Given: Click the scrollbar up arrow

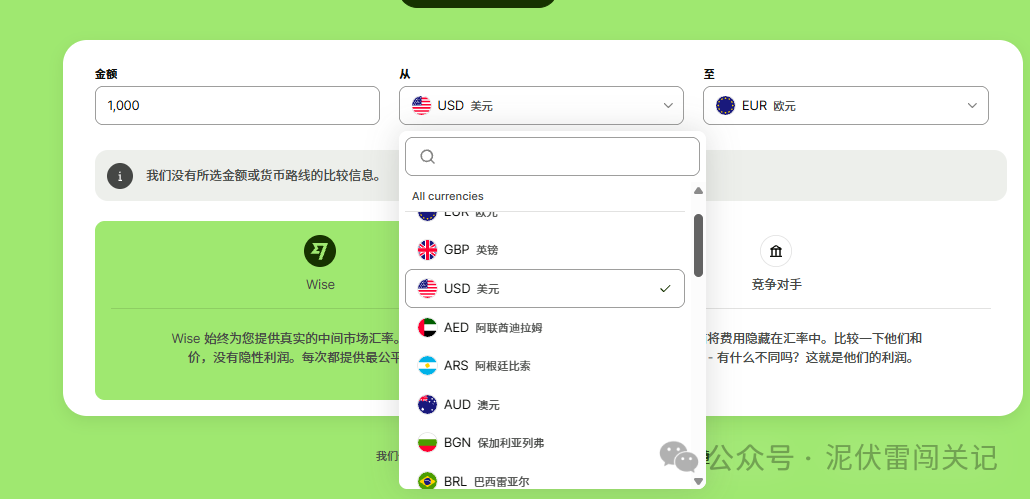Looking at the screenshot, I should pyautogui.click(x=698, y=190).
